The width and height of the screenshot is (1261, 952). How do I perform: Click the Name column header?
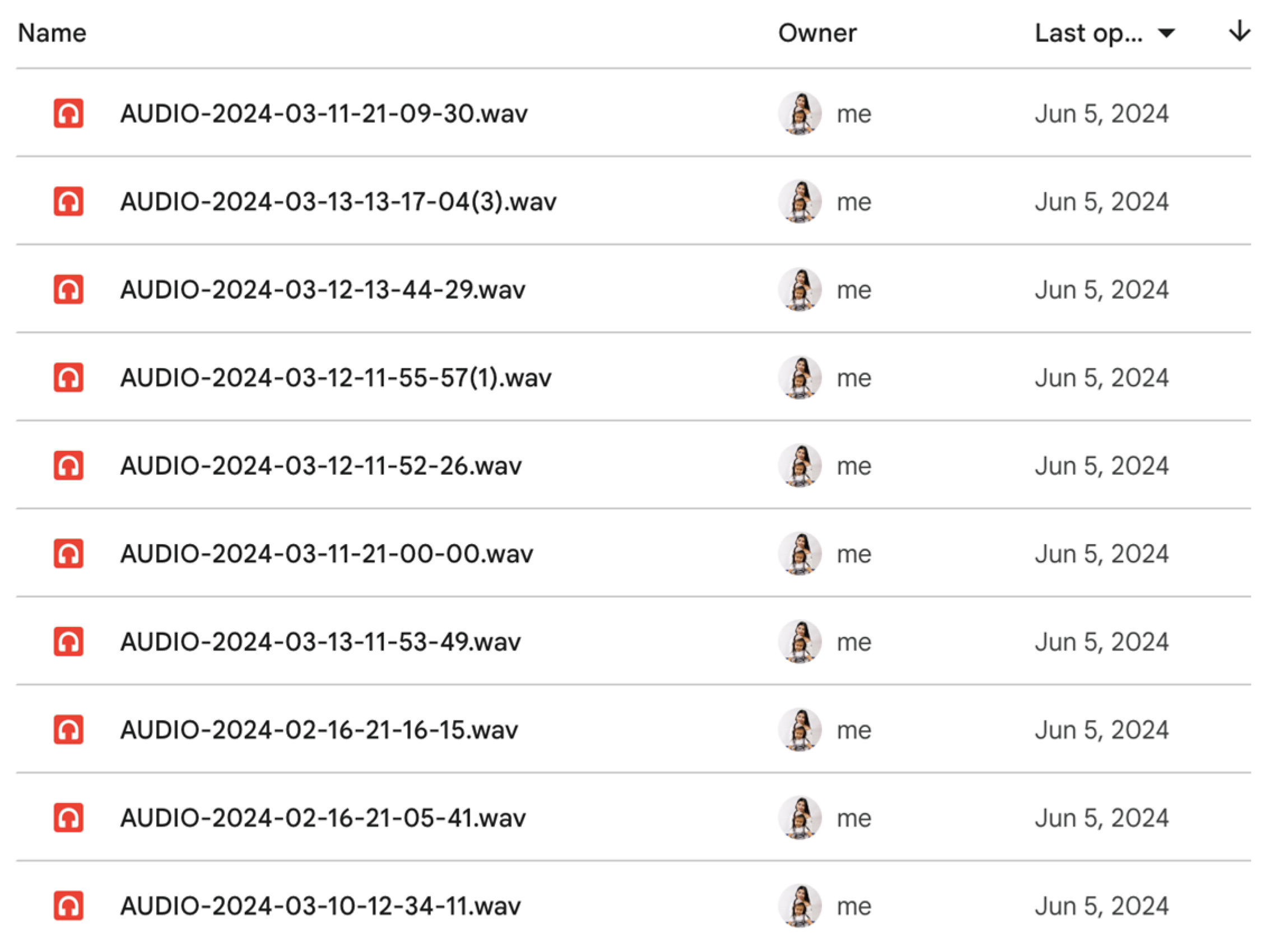(52, 33)
